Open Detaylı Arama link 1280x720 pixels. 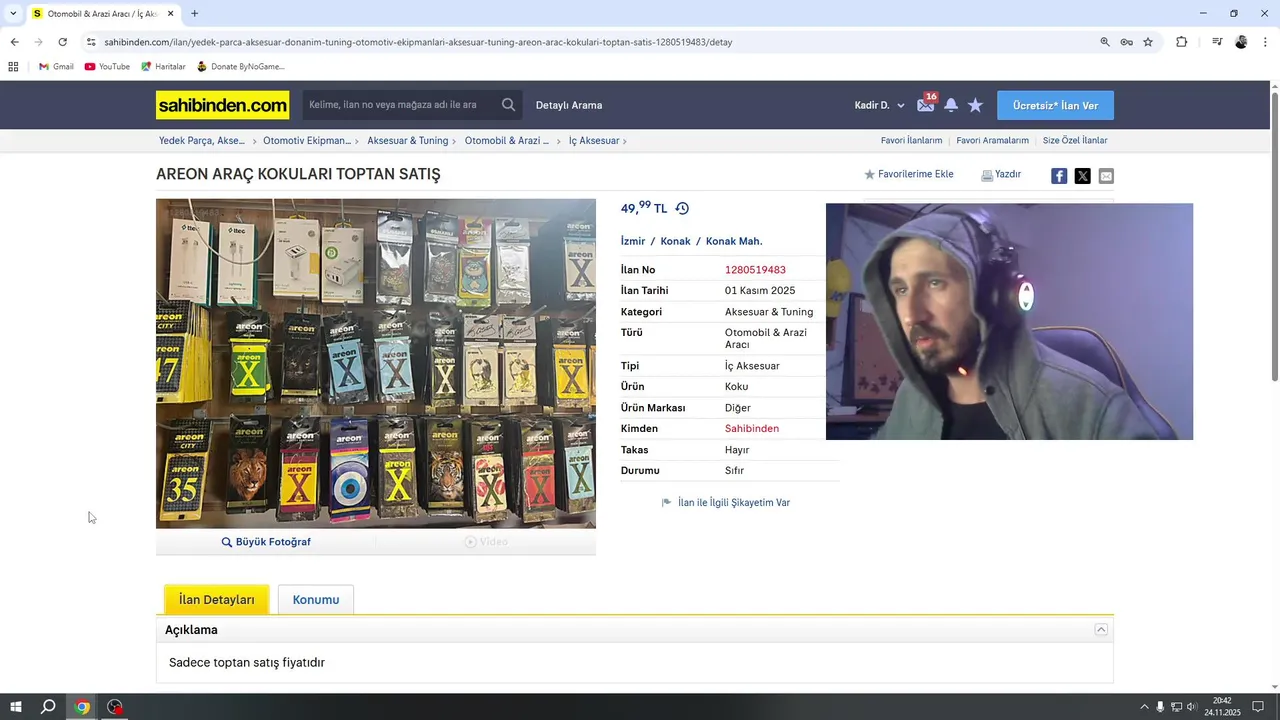(569, 105)
